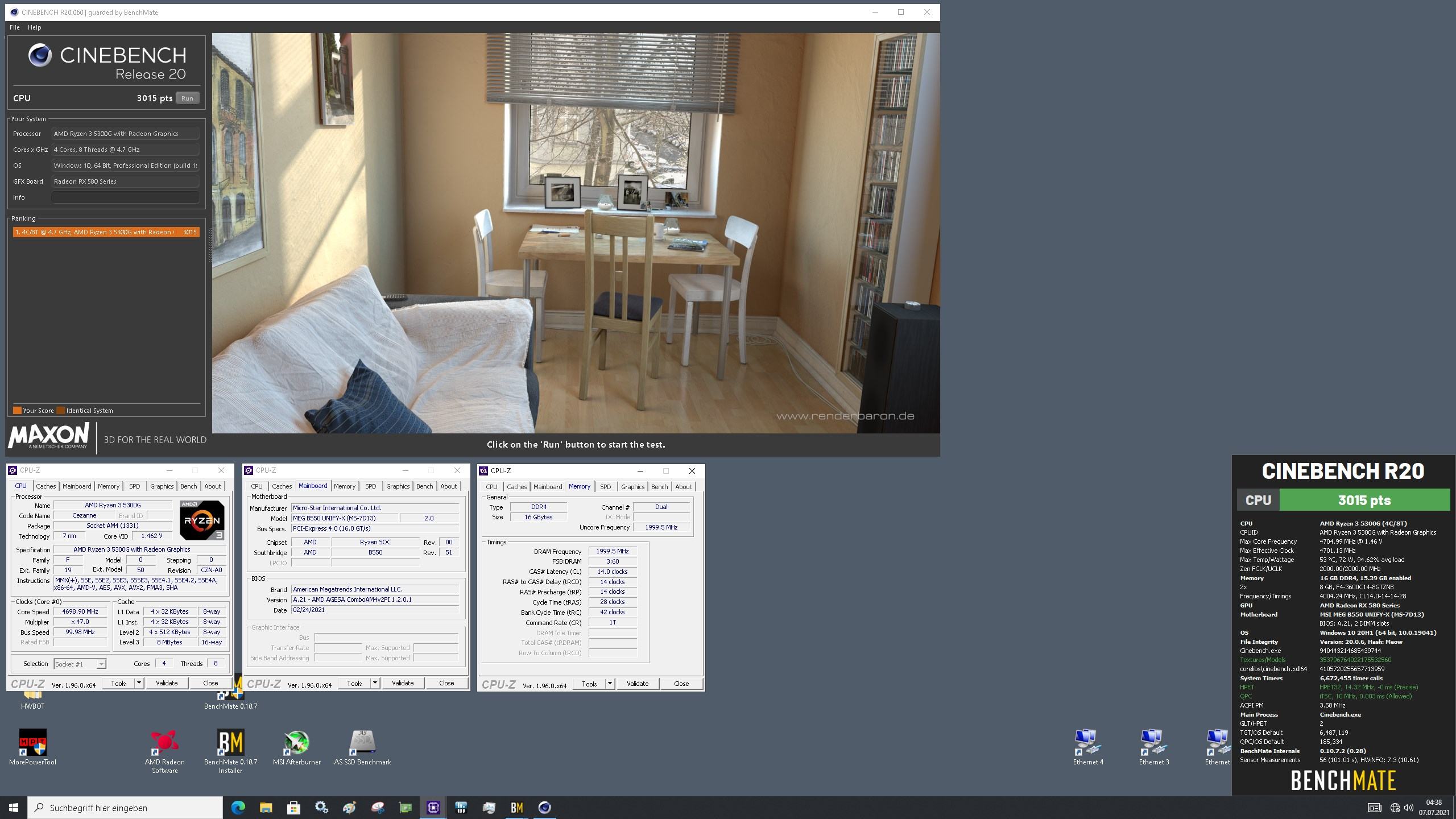Click the green '3015 pts' BenchMate score
The width and height of the screenshot is (1456, 819).
coord(1364,500)
